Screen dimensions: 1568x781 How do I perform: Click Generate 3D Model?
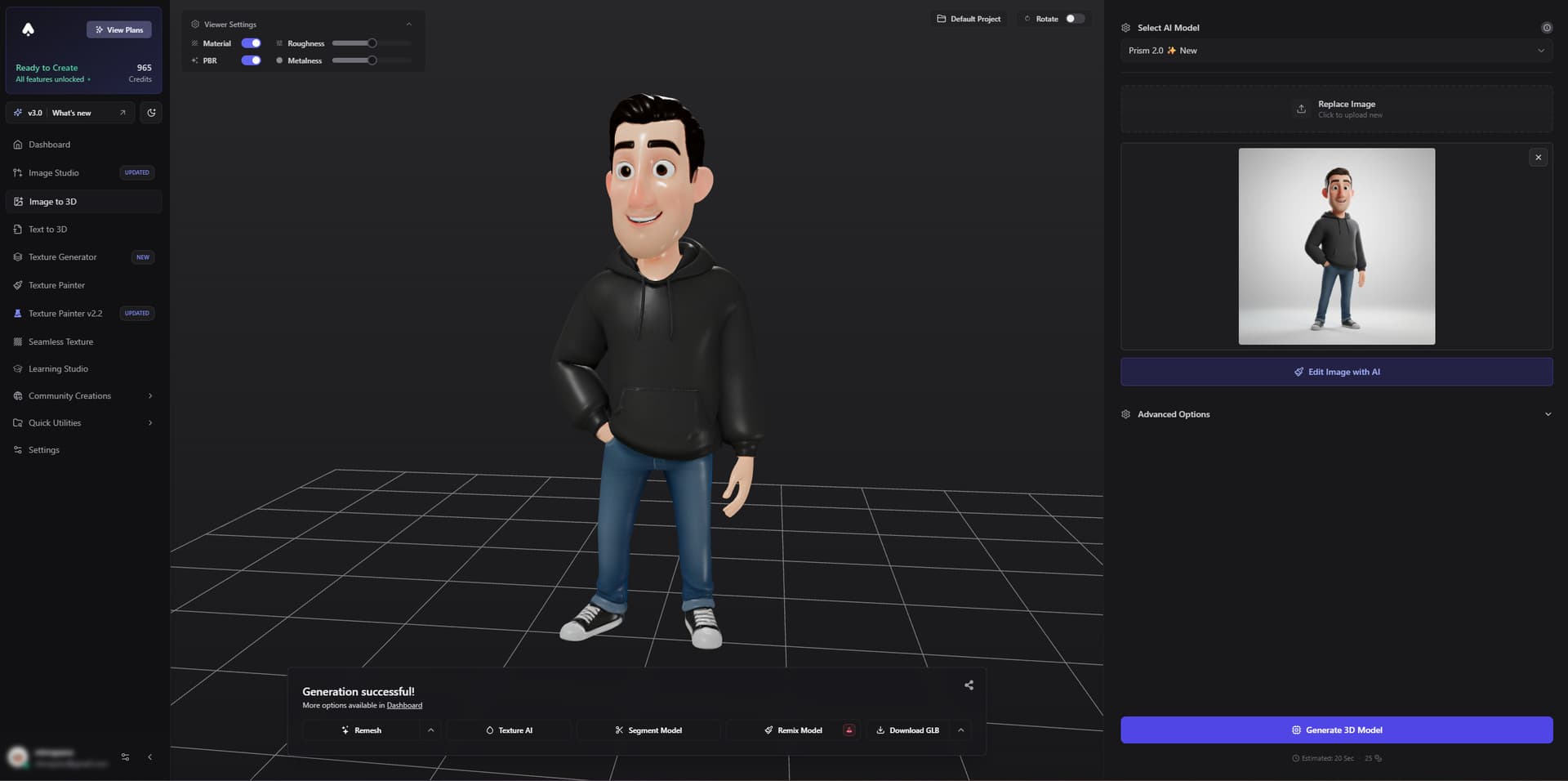[x=1337, y=730]
